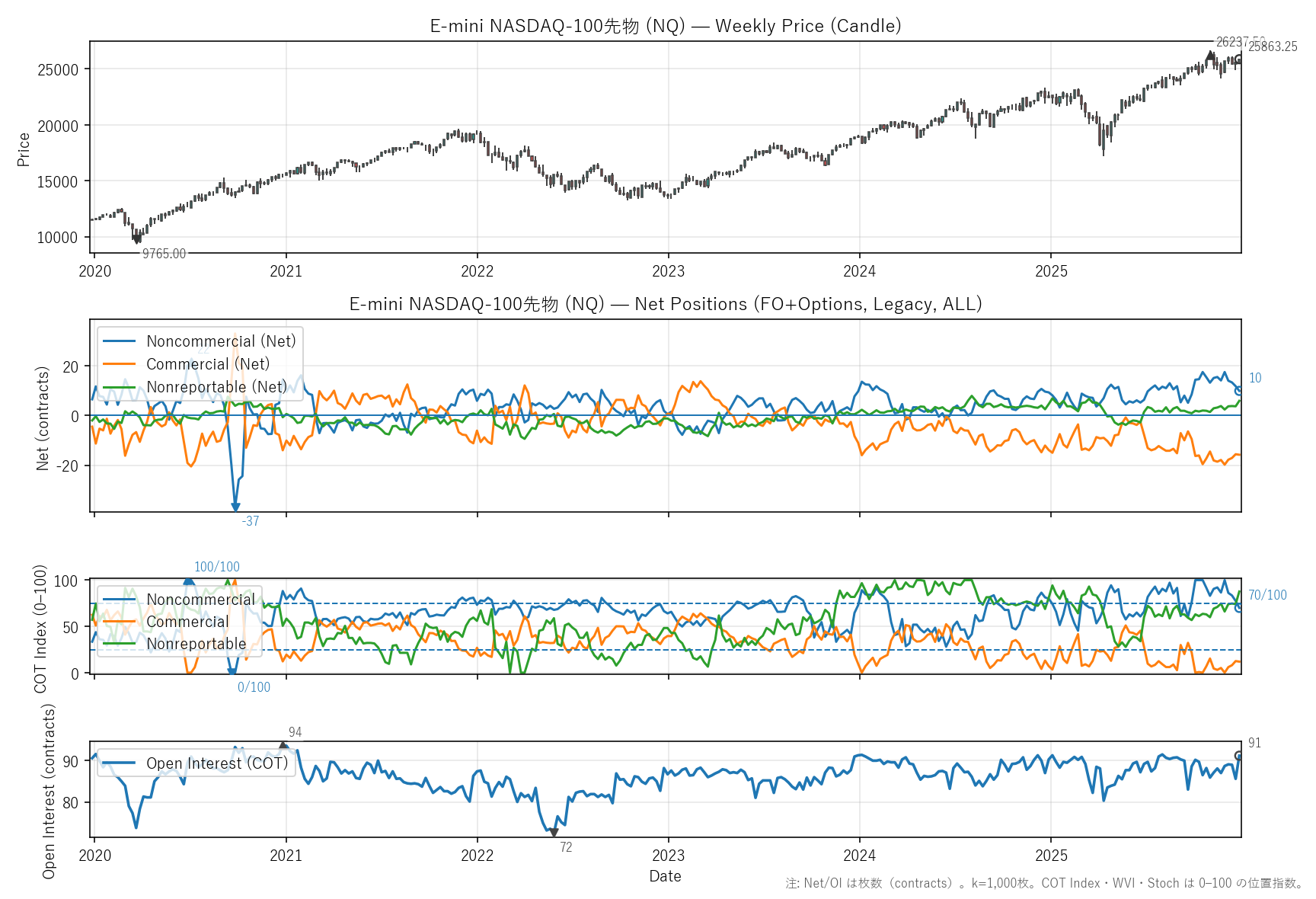The height and width of the screenshot is (899, 1316).
Task: Click the price high triangle marker at 26237.50
Action: tap(1210, 56)
